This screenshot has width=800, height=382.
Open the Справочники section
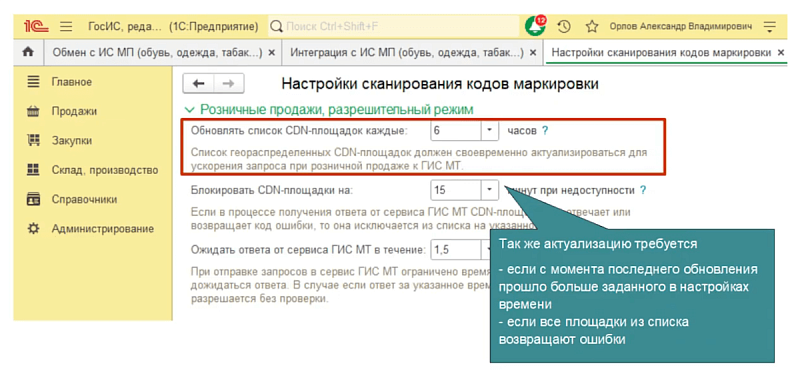tap(84, 199)
